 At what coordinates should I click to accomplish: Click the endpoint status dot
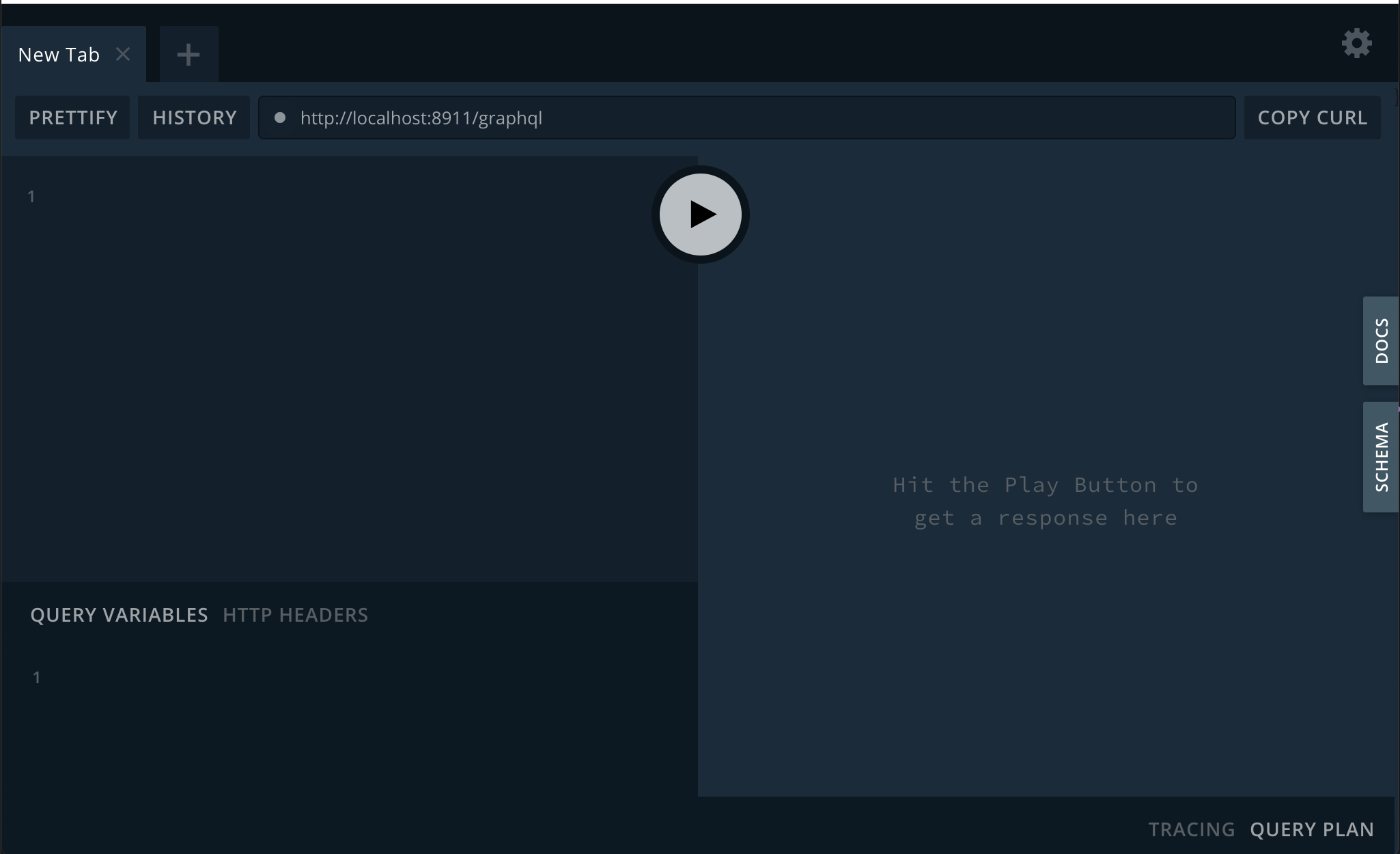[279, 118]
